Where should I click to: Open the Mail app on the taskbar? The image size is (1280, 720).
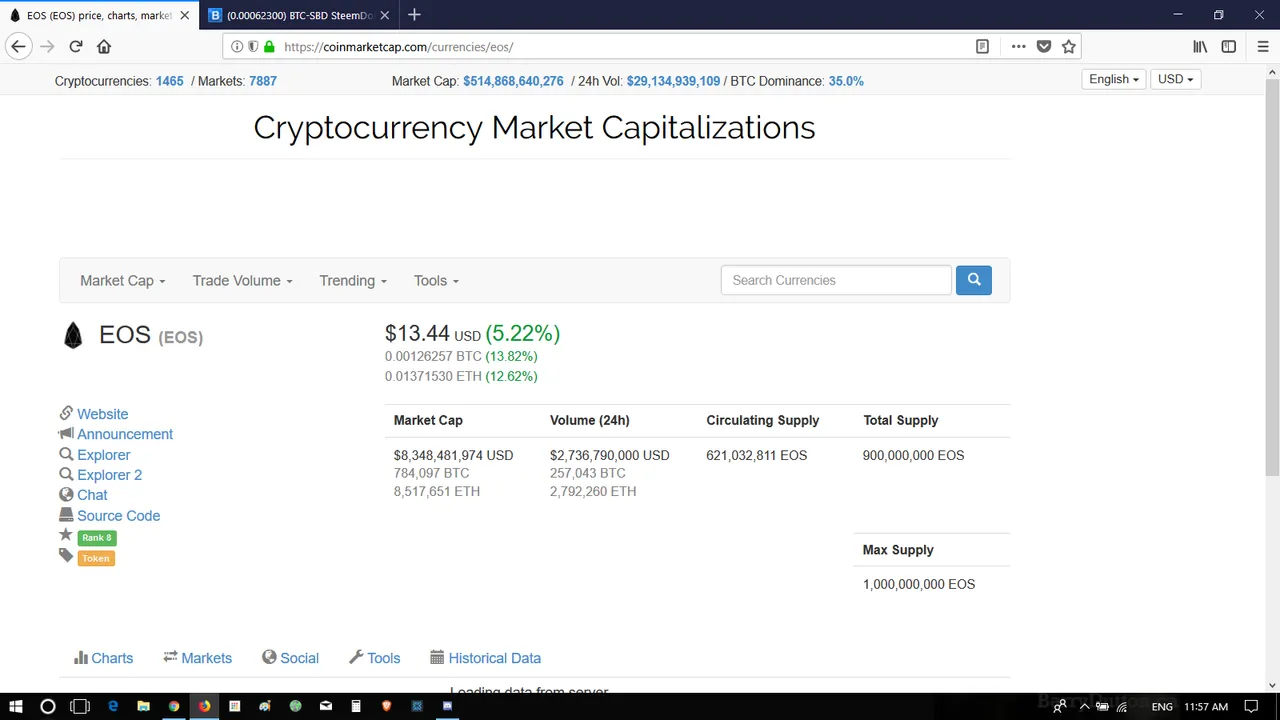click(x=325, y=706)
